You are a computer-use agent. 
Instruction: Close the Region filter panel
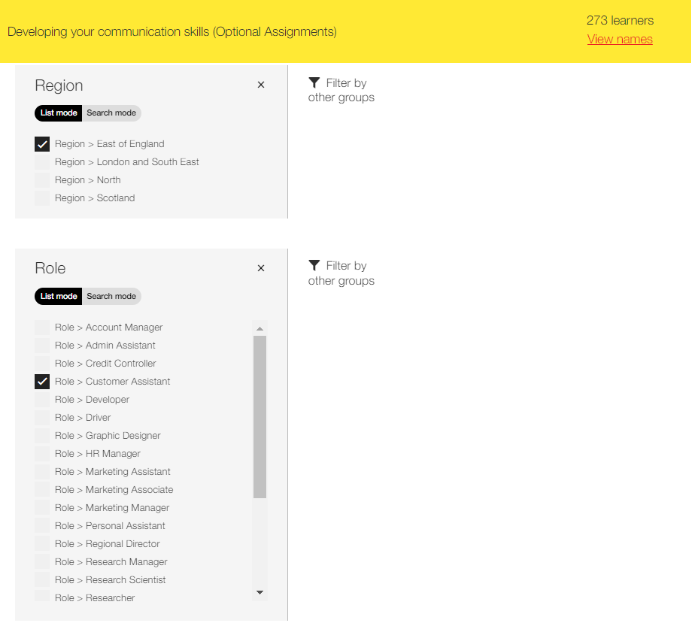tap(261, 85)
